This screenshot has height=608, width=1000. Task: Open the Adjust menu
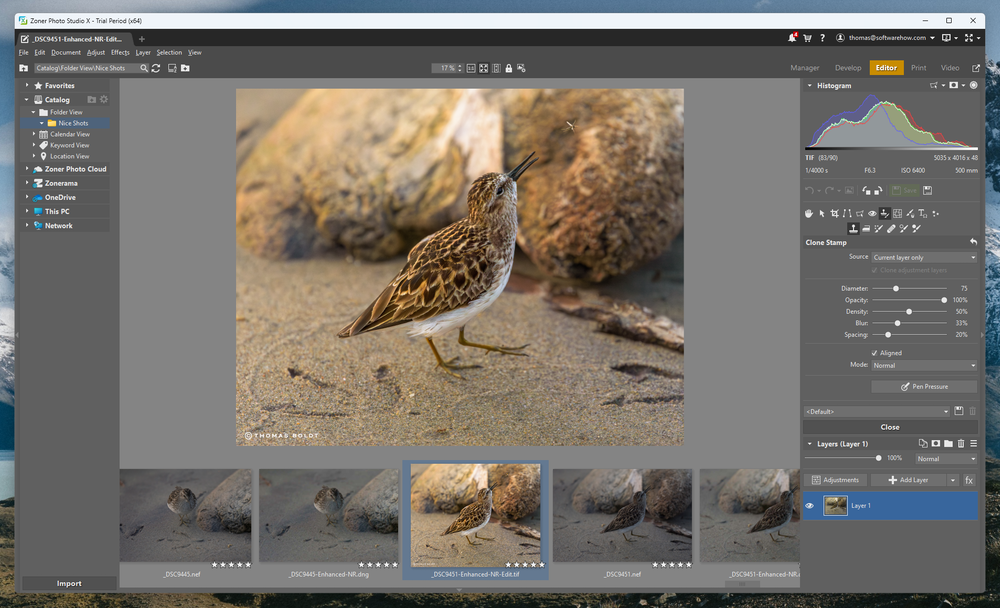click(x=96, y=52)
